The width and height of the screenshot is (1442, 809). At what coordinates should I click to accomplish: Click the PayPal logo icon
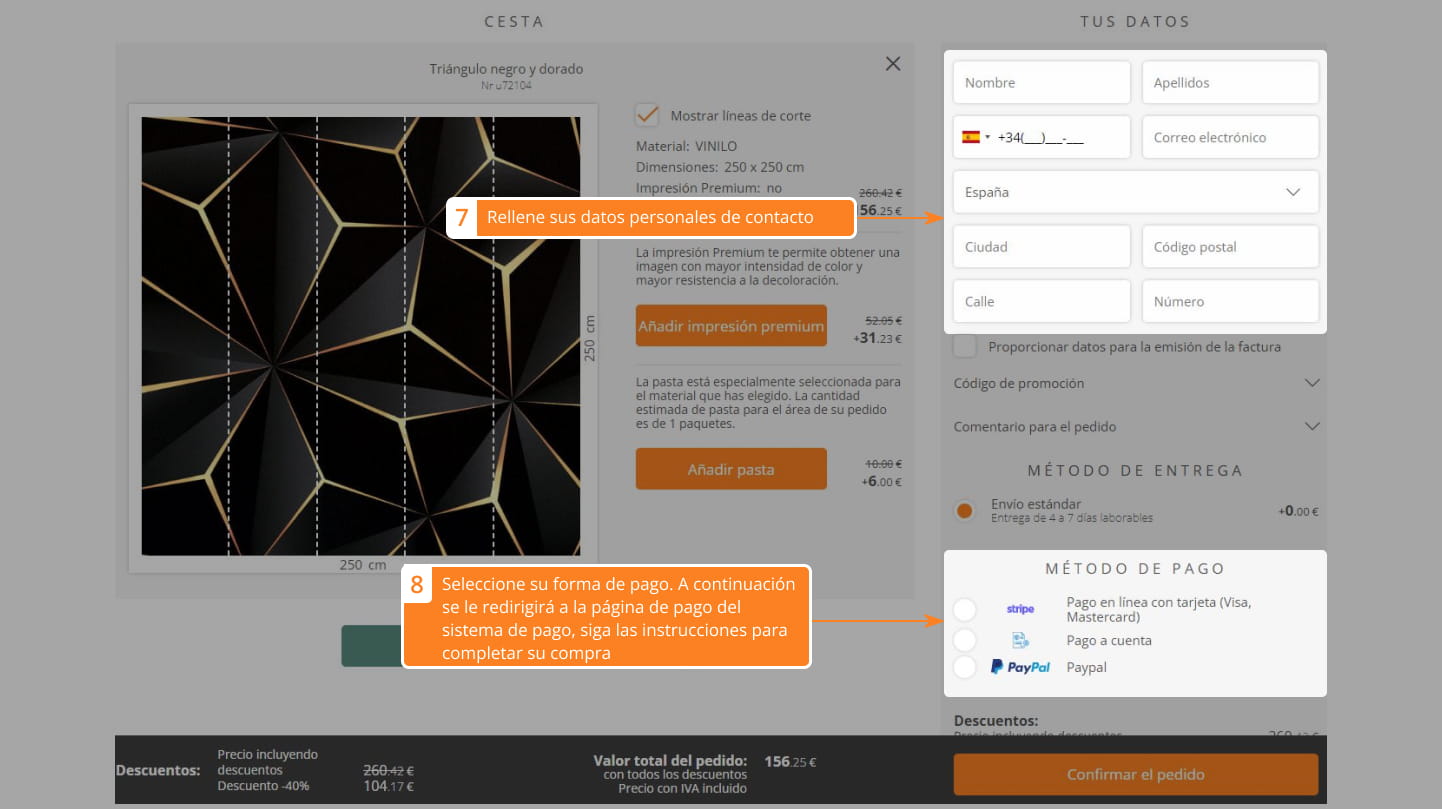(x=1020, y=667)
